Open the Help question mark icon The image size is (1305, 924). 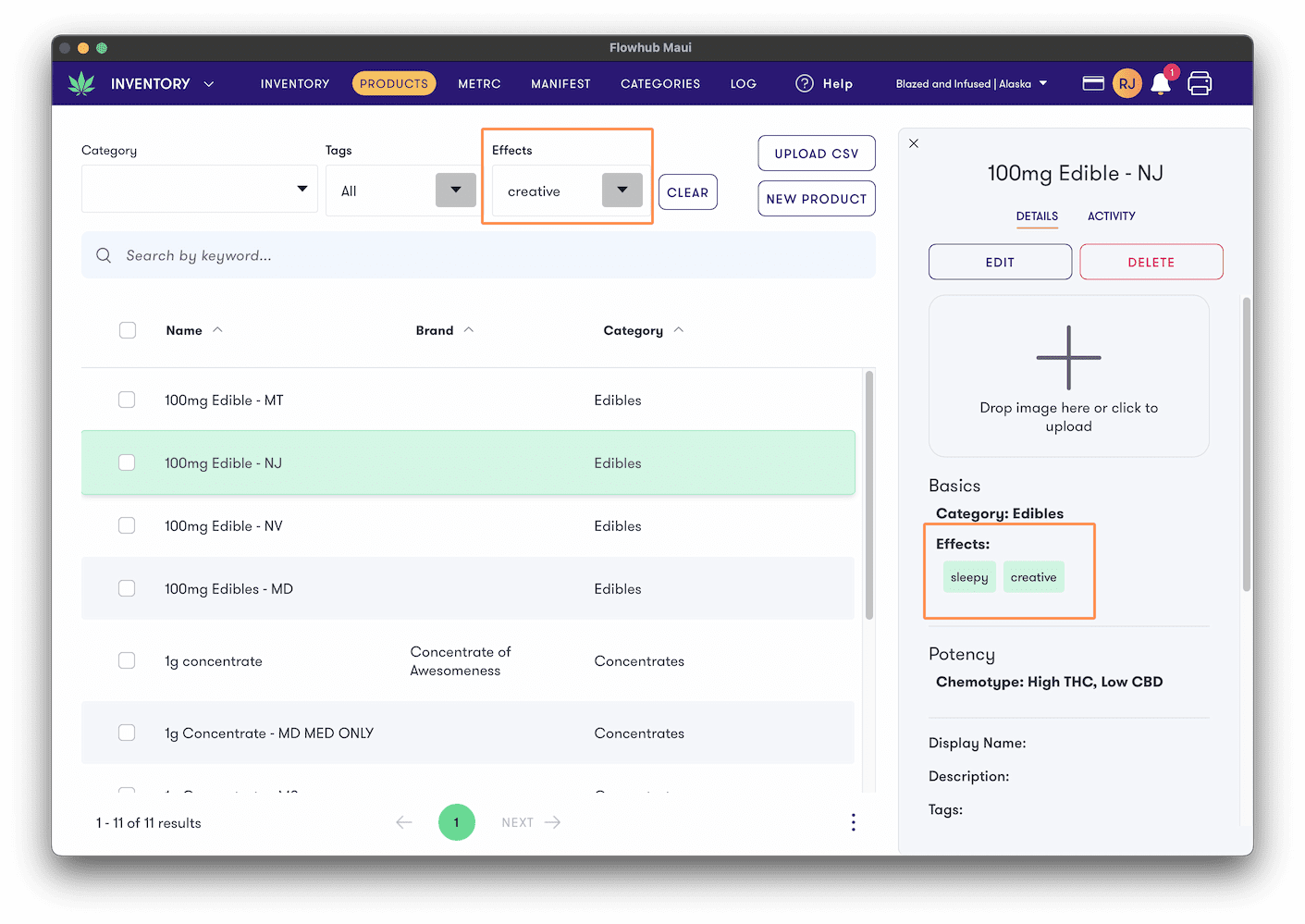pos(805,83)
